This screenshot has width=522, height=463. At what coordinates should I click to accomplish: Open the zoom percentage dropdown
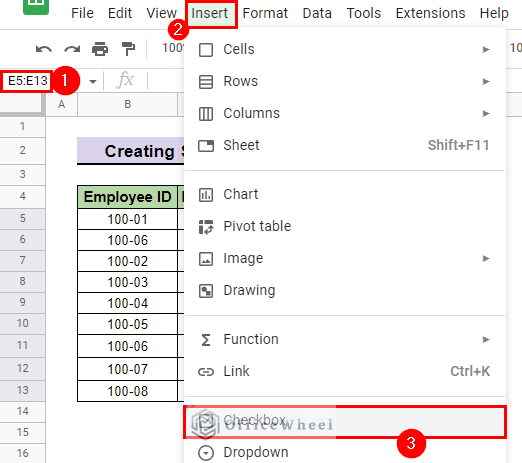point(173,48)
